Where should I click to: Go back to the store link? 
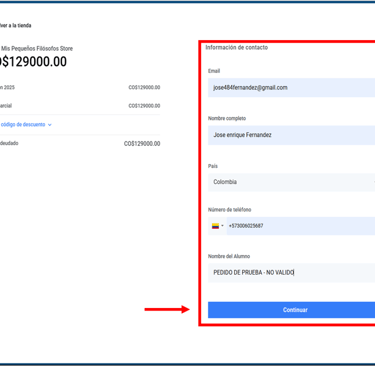[16, 25]
